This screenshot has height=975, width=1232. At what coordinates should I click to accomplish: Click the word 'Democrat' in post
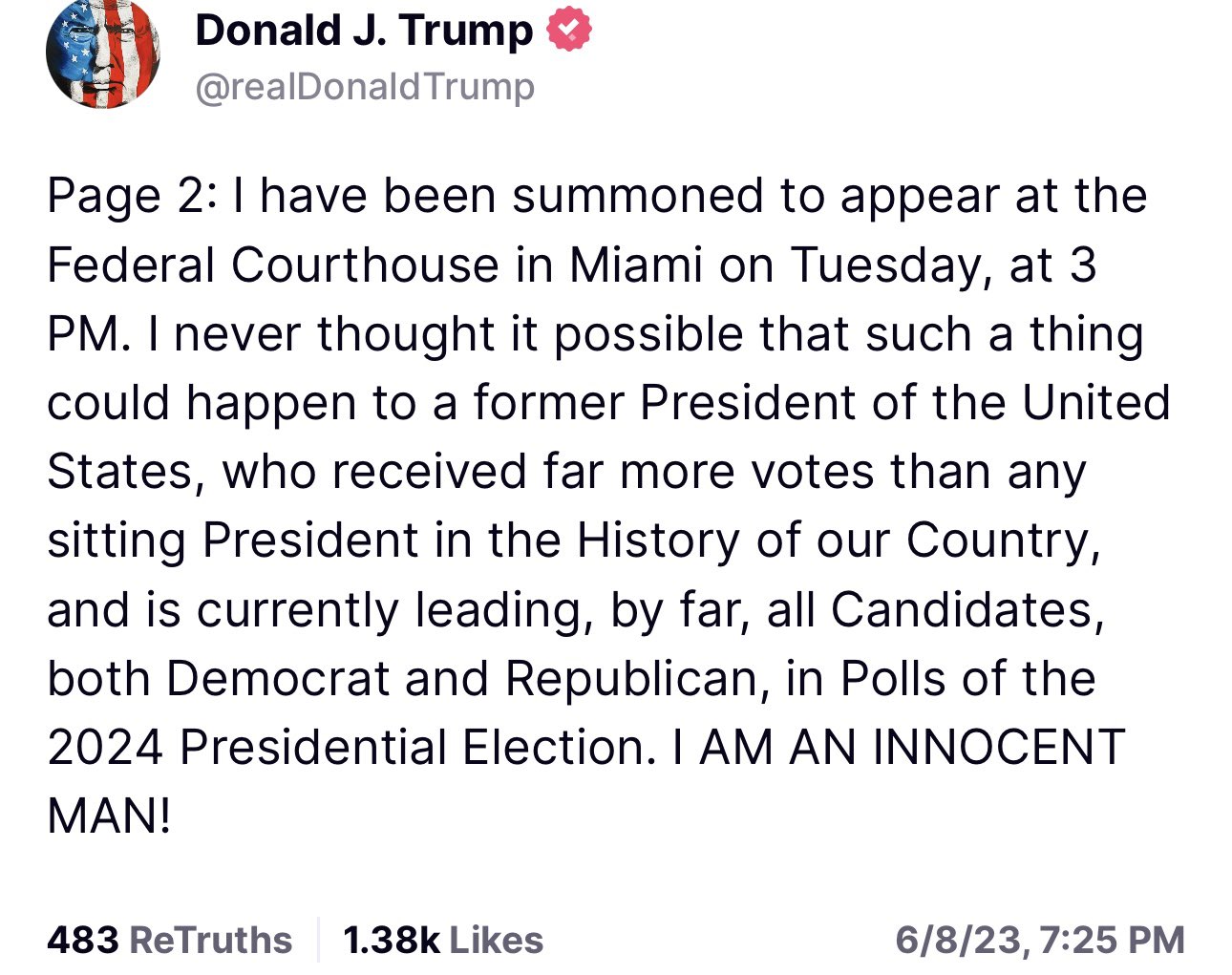[x=278, y=679]
